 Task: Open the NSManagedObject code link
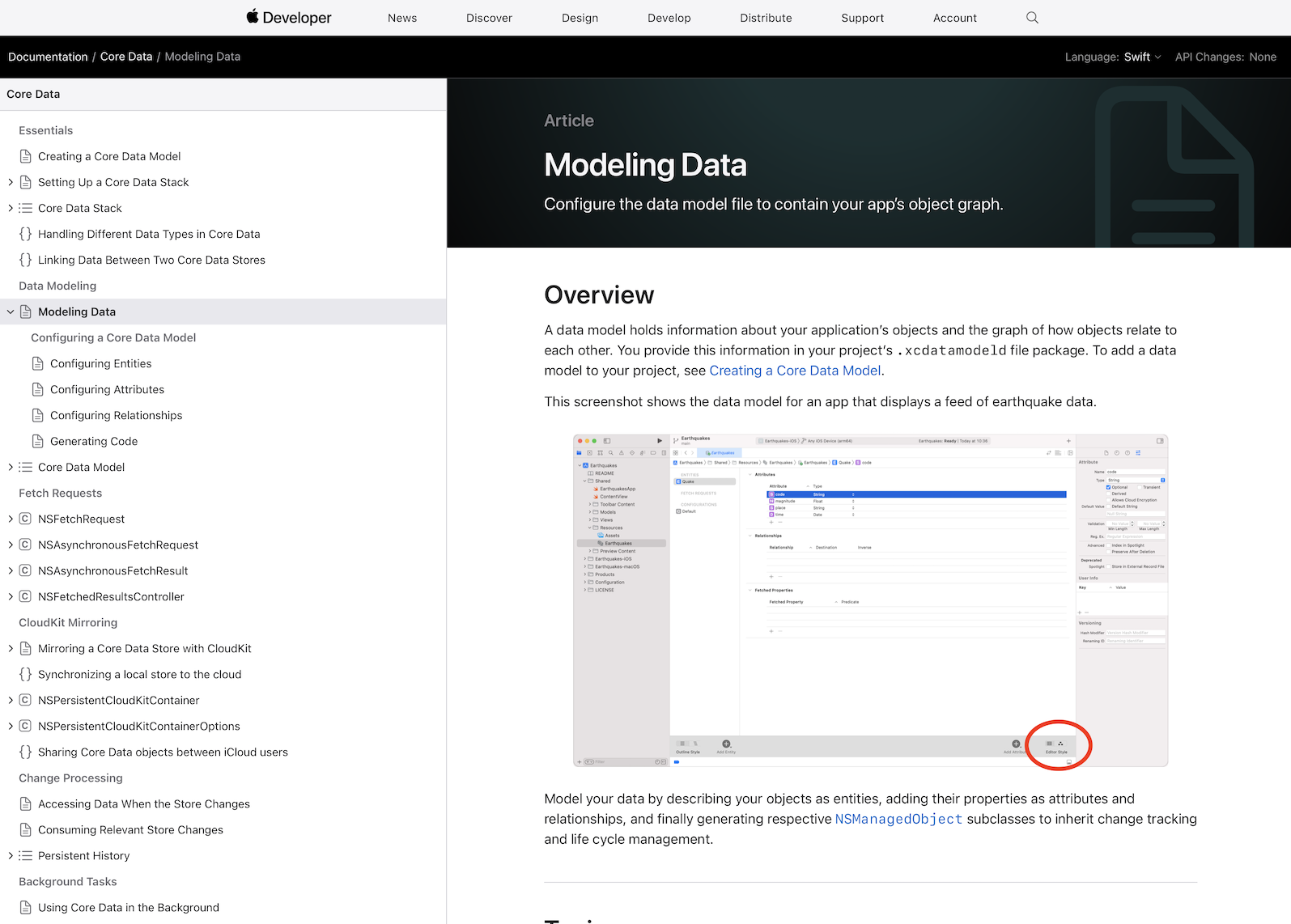[x=898, y=819]
